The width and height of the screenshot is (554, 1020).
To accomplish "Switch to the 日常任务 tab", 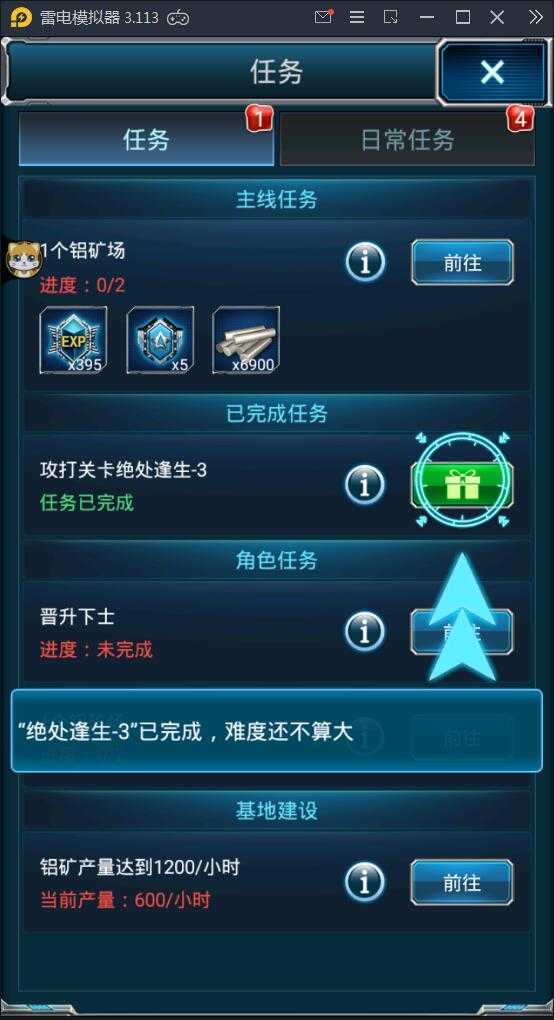I will pyautogui.click(x=407, y=140).
